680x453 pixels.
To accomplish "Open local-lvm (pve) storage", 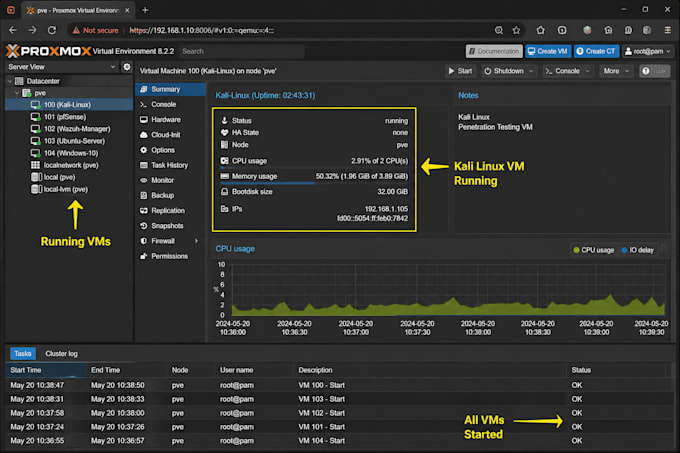I will (69, 189).
